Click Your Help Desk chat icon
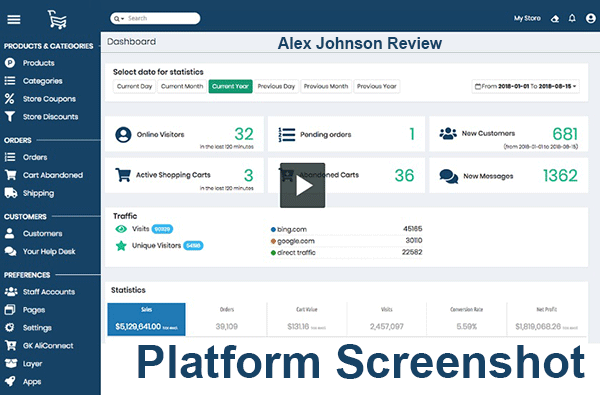The width and height of the screenshot is (600, 395). (x=10, y=251)
